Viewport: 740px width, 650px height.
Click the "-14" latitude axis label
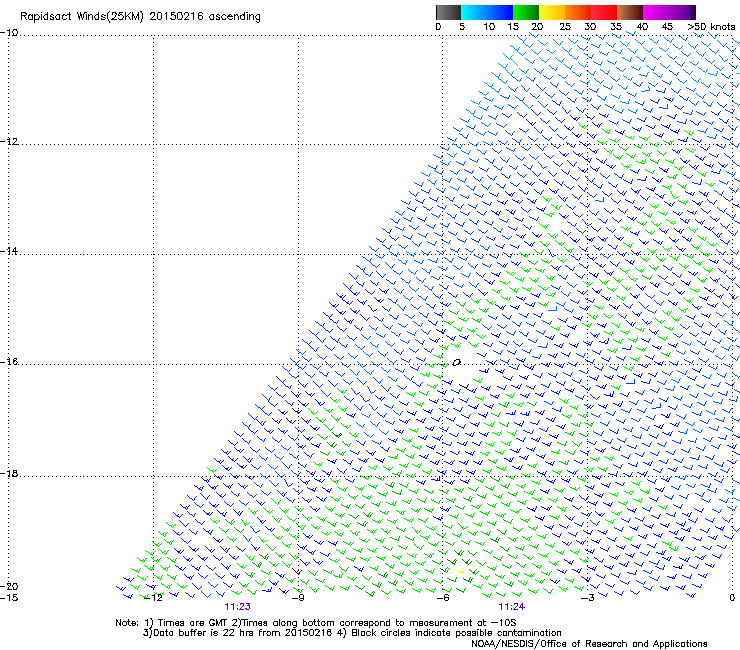9,251
